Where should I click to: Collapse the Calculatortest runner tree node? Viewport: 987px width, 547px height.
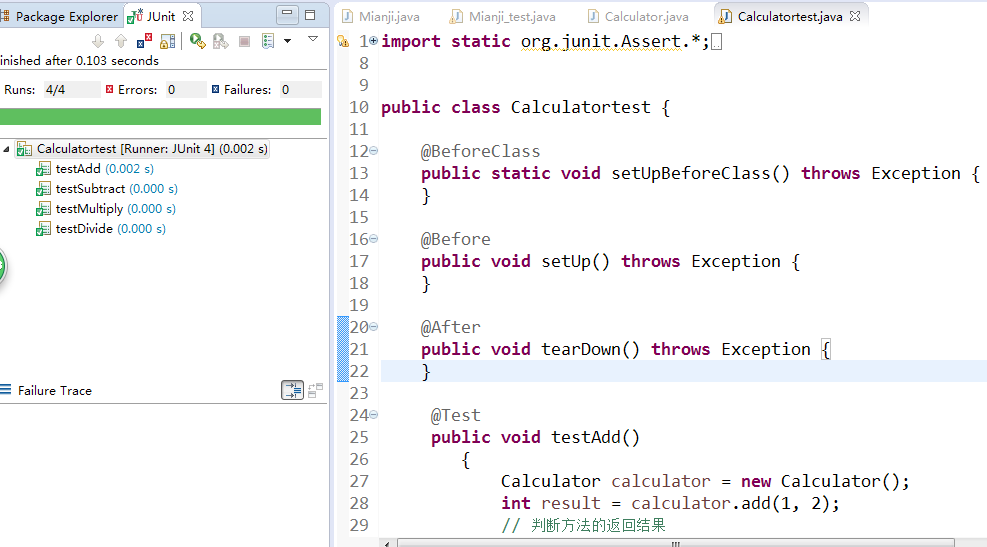pos(6,149)
